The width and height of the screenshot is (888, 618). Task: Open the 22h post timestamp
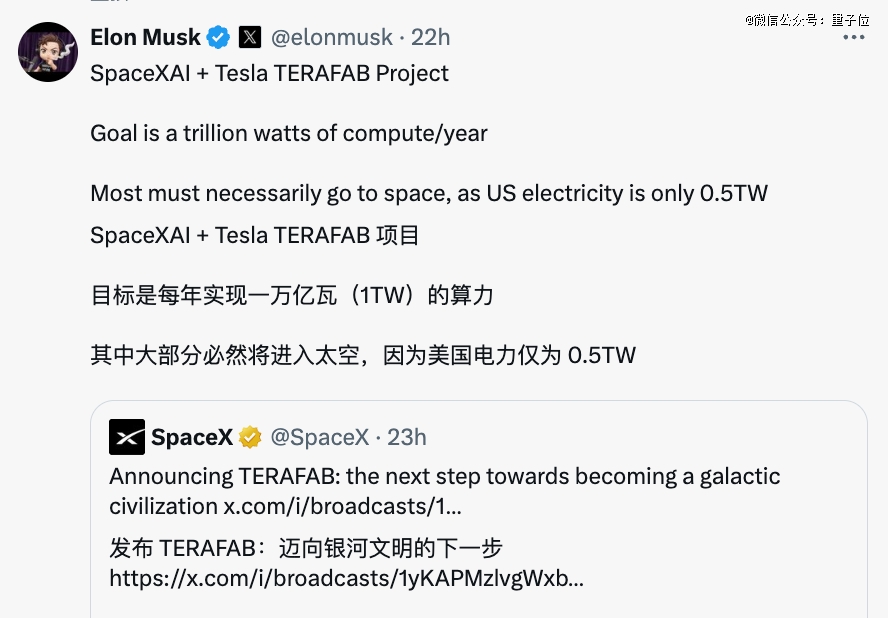(x=431, y=38)
